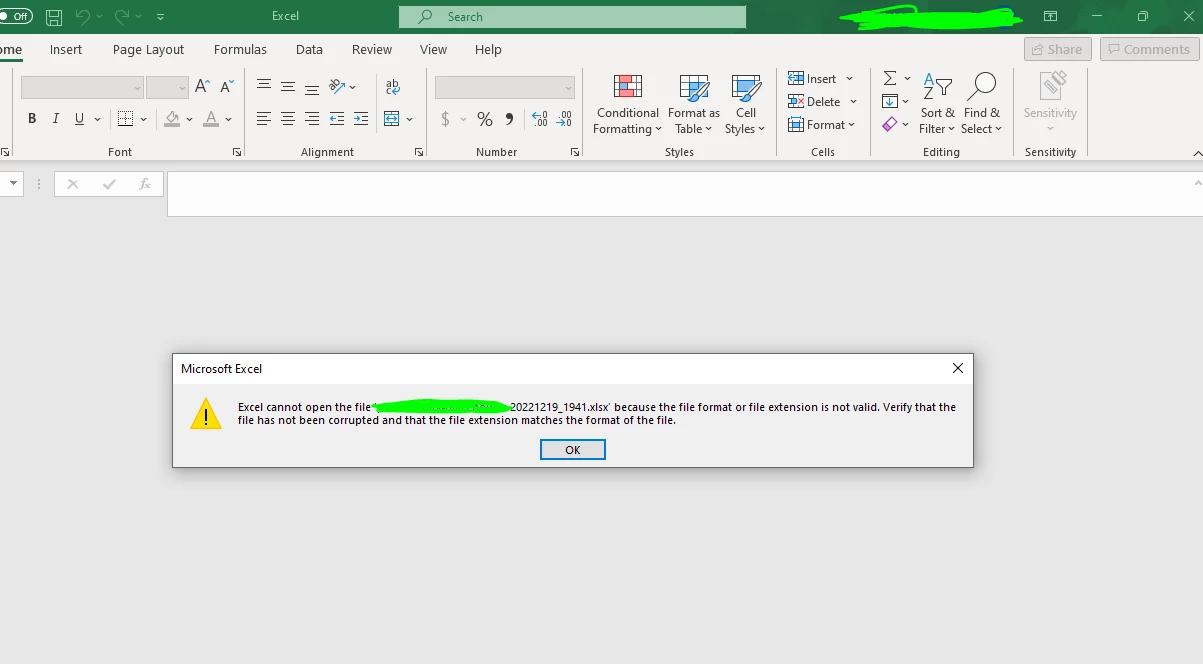Click OK in the Excel error dialog
Screen dimensions: 1203x664
click(x=572, y=450)
